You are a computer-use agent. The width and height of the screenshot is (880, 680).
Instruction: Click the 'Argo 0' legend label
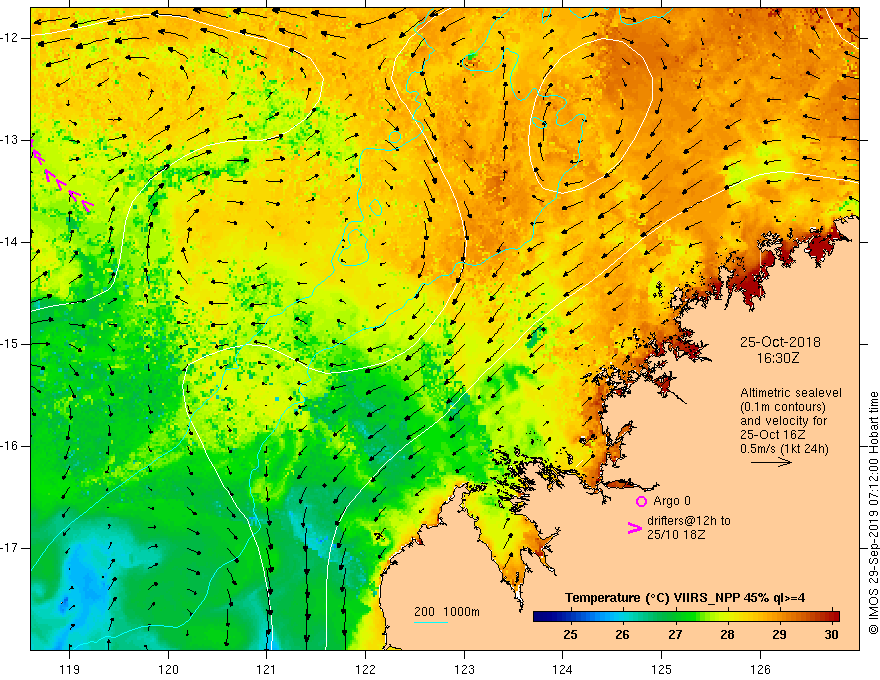[672, 501]
